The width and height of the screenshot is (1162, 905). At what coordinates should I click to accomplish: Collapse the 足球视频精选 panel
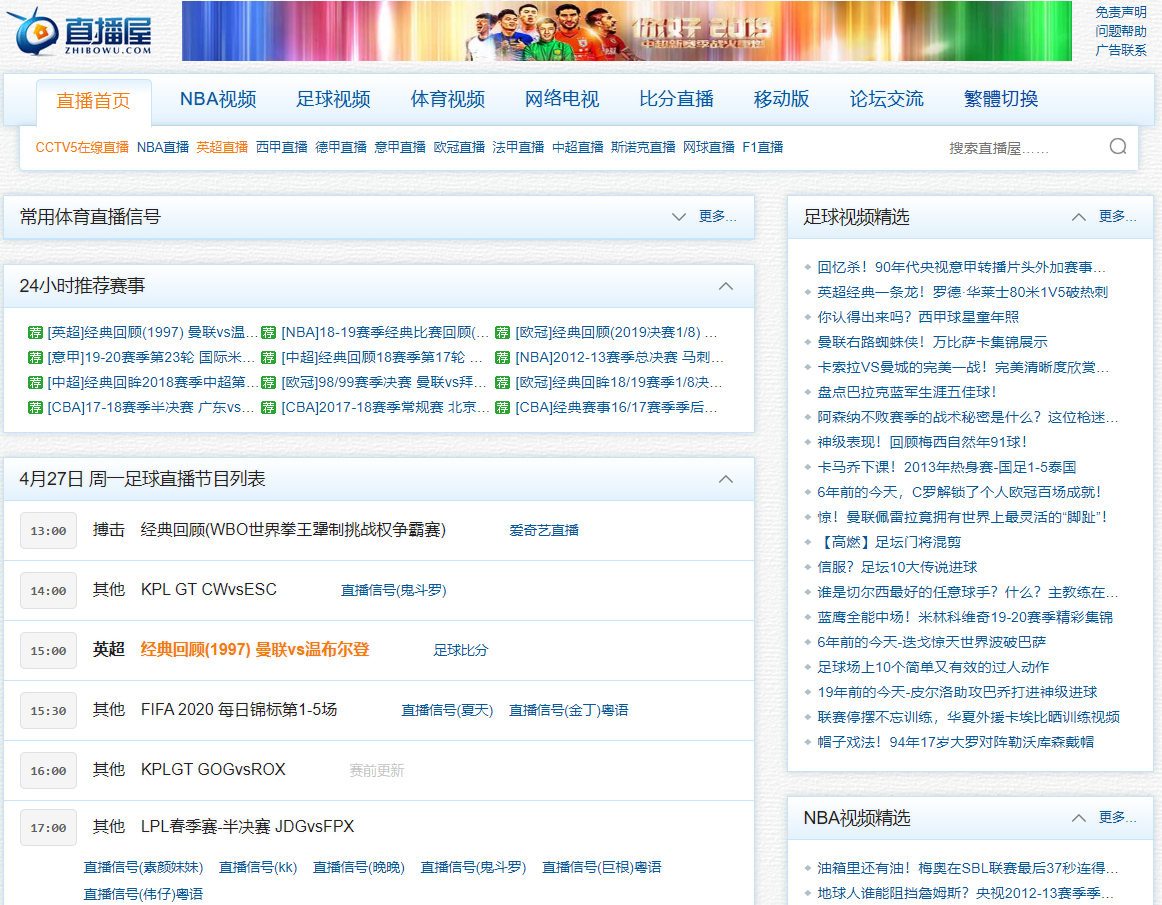pyautogui.click(x=1078, y=217)
